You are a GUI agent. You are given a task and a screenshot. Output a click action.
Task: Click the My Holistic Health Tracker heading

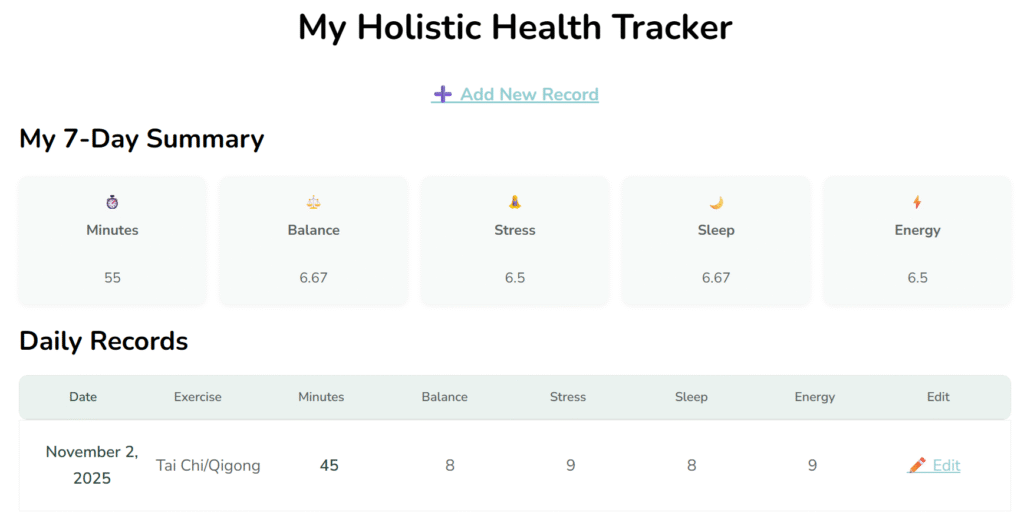coord(515,27)
